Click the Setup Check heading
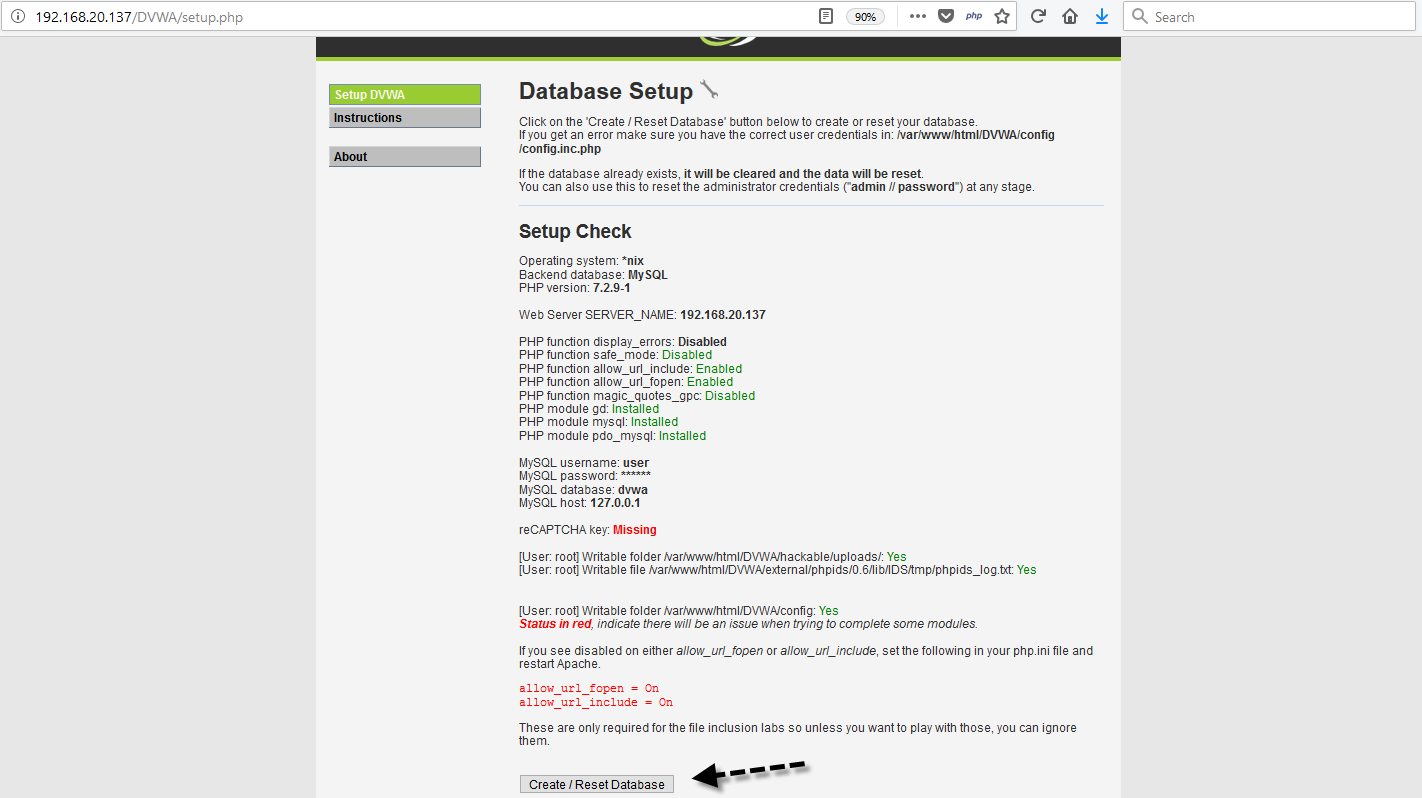1422x798 pixels. (575, 231)
